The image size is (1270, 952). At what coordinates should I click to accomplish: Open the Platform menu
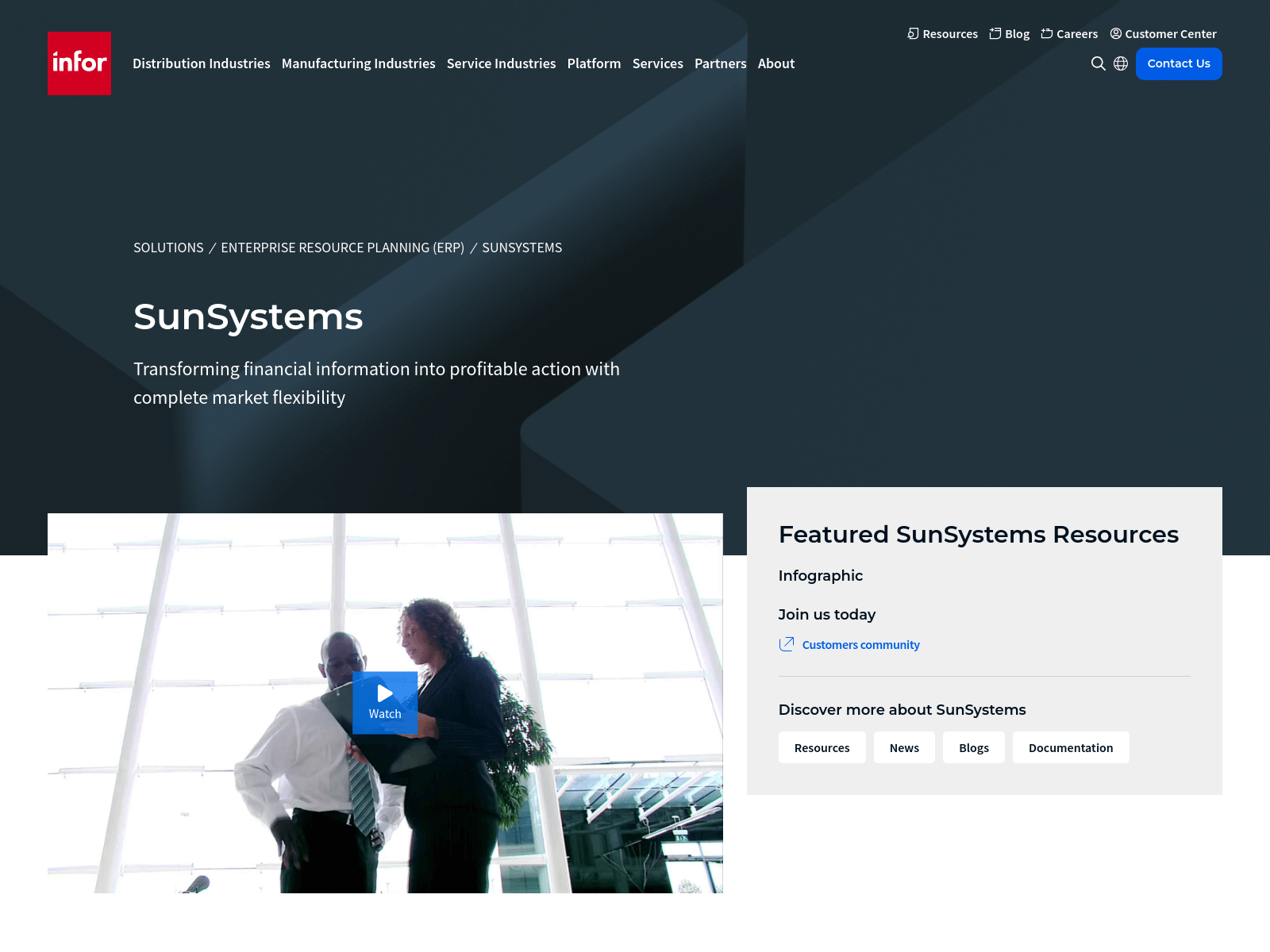595,63
